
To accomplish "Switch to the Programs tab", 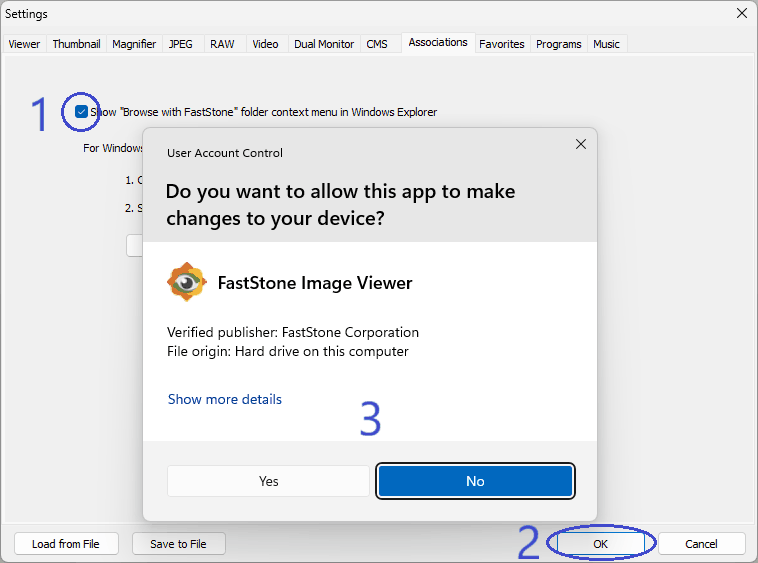I will (x=559, y=44).
